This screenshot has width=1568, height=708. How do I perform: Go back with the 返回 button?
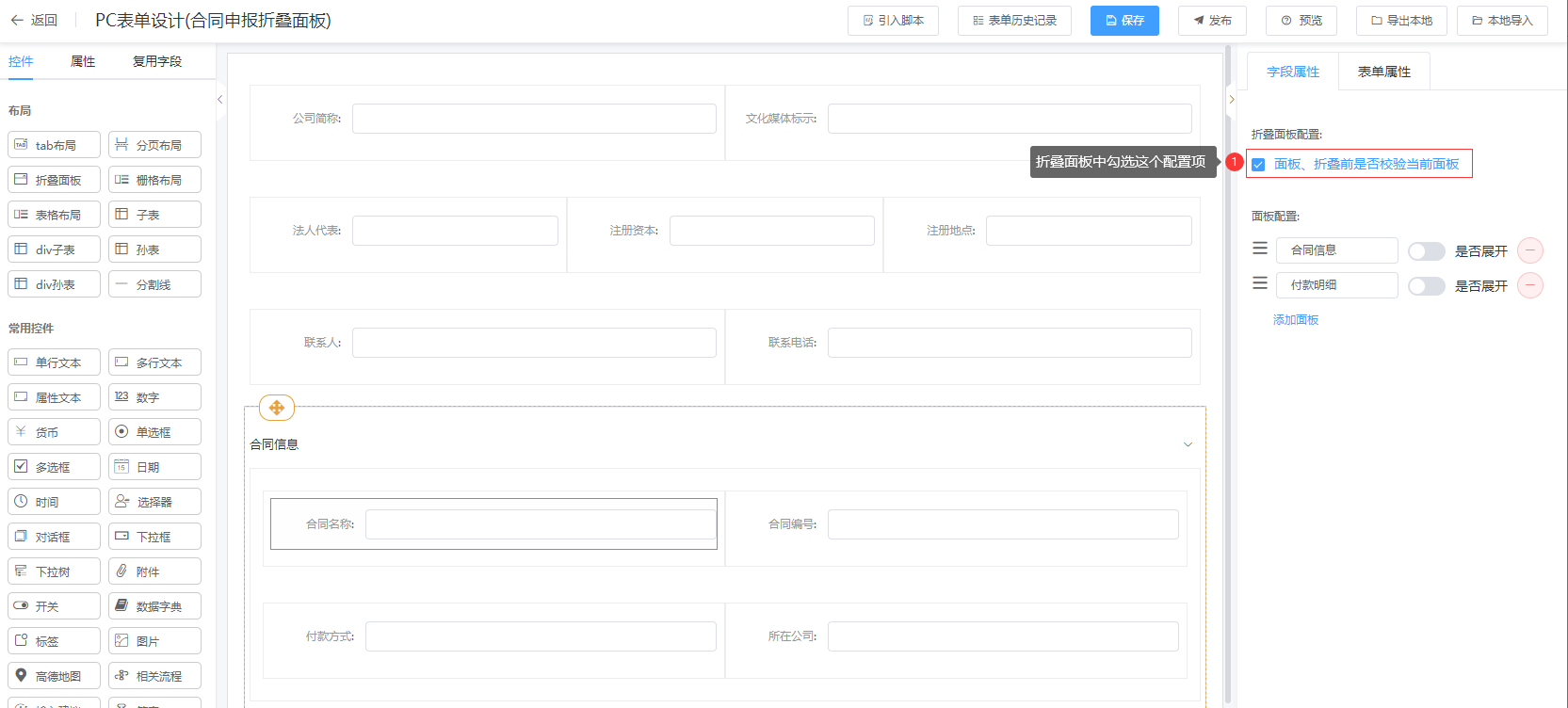(34, 20)
